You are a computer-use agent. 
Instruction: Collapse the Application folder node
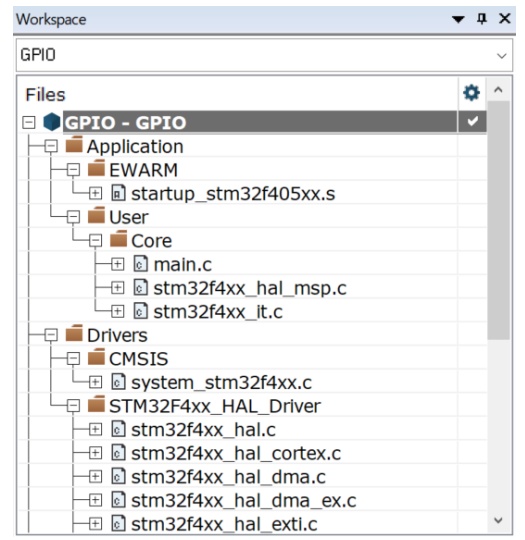click(x=51, y=146)
